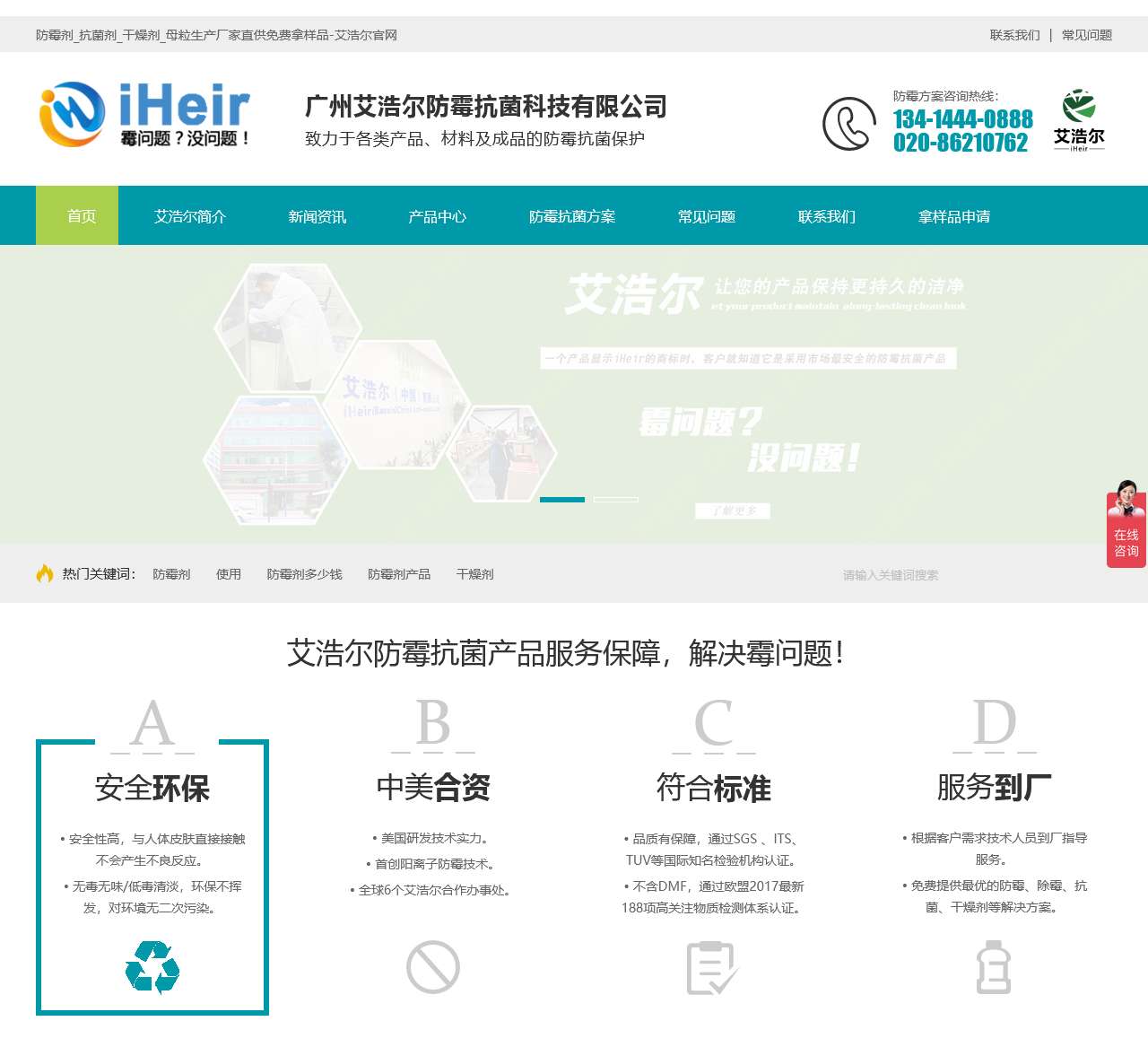This screenshot has width=1148, height=1047.
Task: Click the prohibition circle icon under 中美合资
Action: click(433, 967)
